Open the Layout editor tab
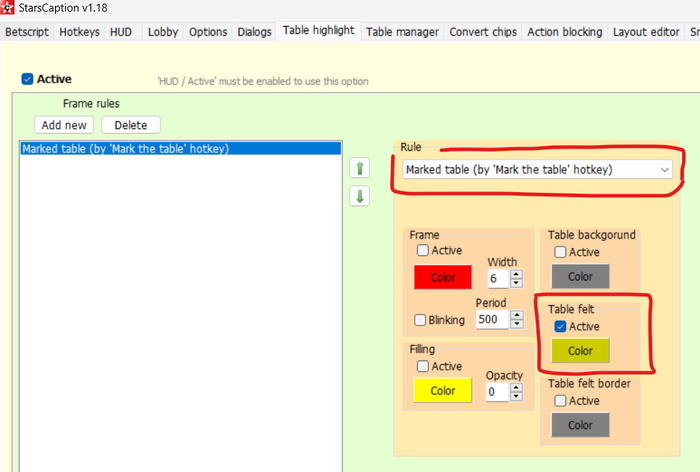700x472 pixels. click(x=646, y=32)
